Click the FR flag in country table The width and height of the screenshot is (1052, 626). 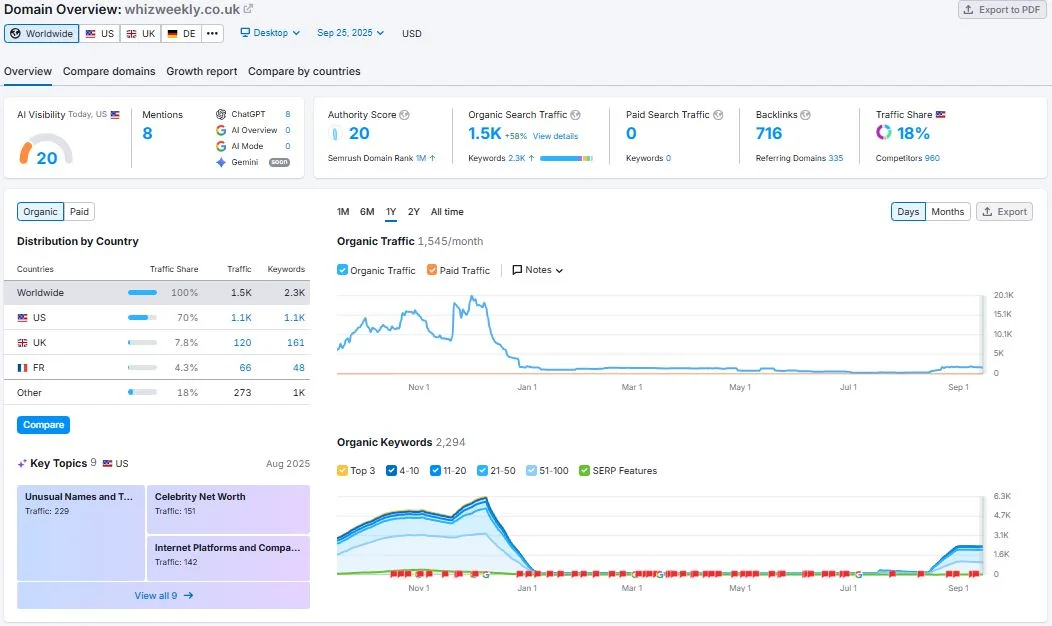(23, 368)
